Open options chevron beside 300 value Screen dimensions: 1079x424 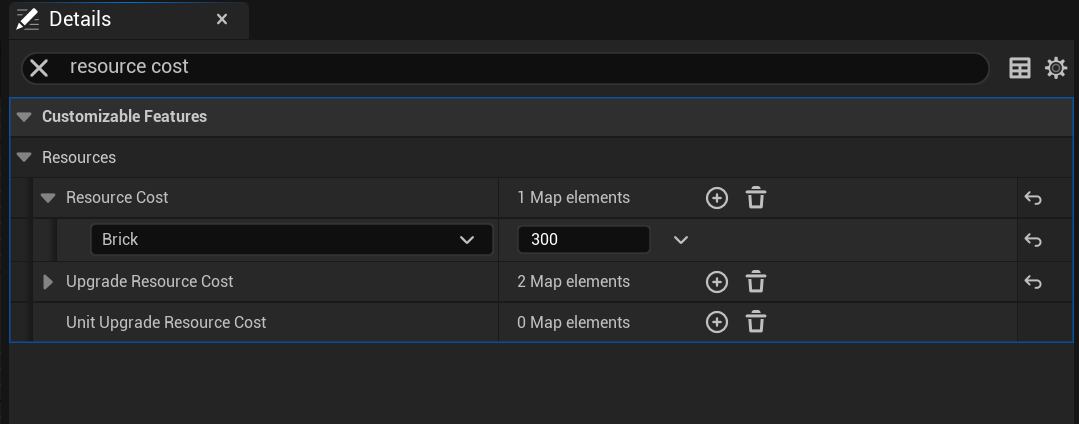pos(681,240)
